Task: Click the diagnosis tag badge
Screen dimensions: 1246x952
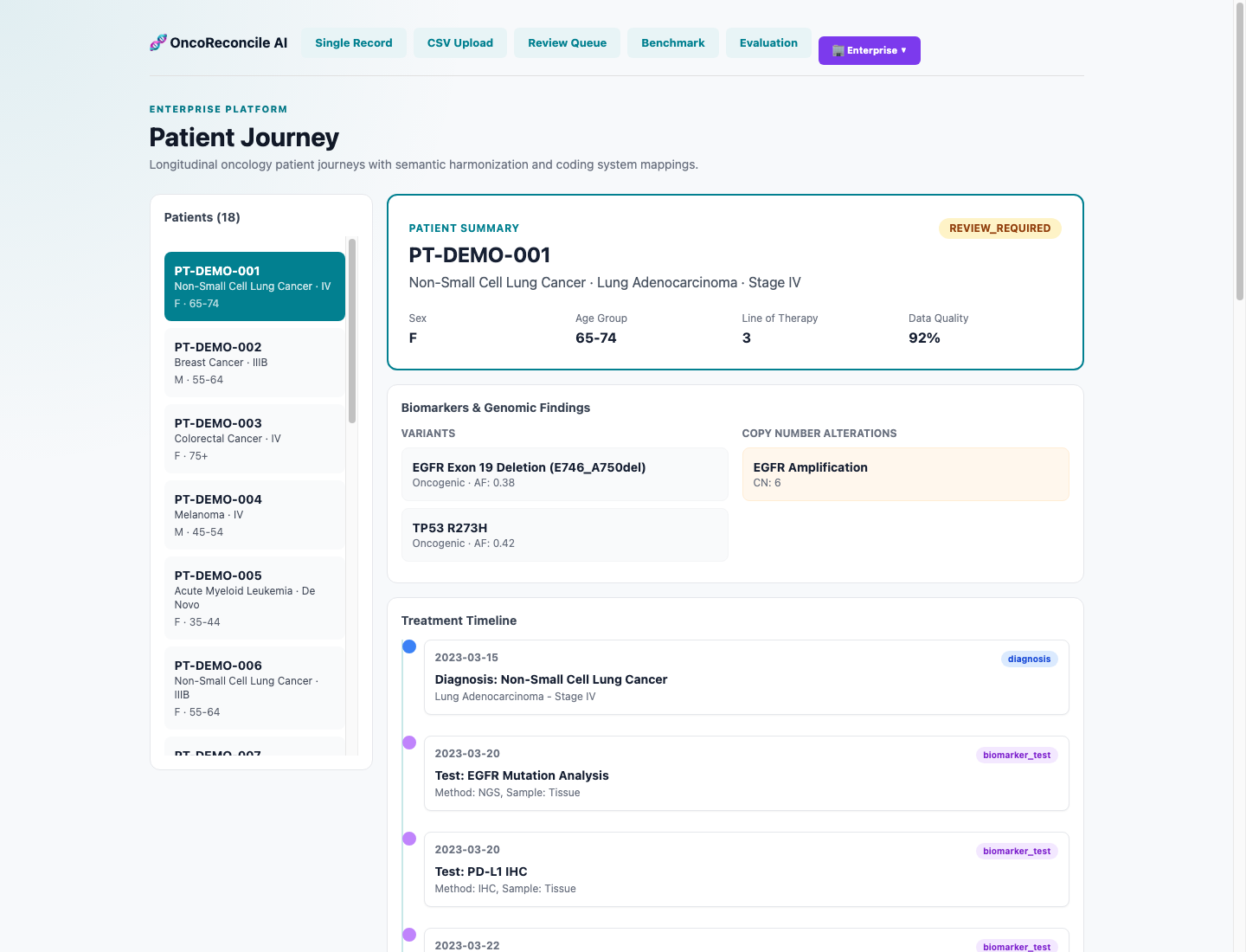Action: (1029, 659)
